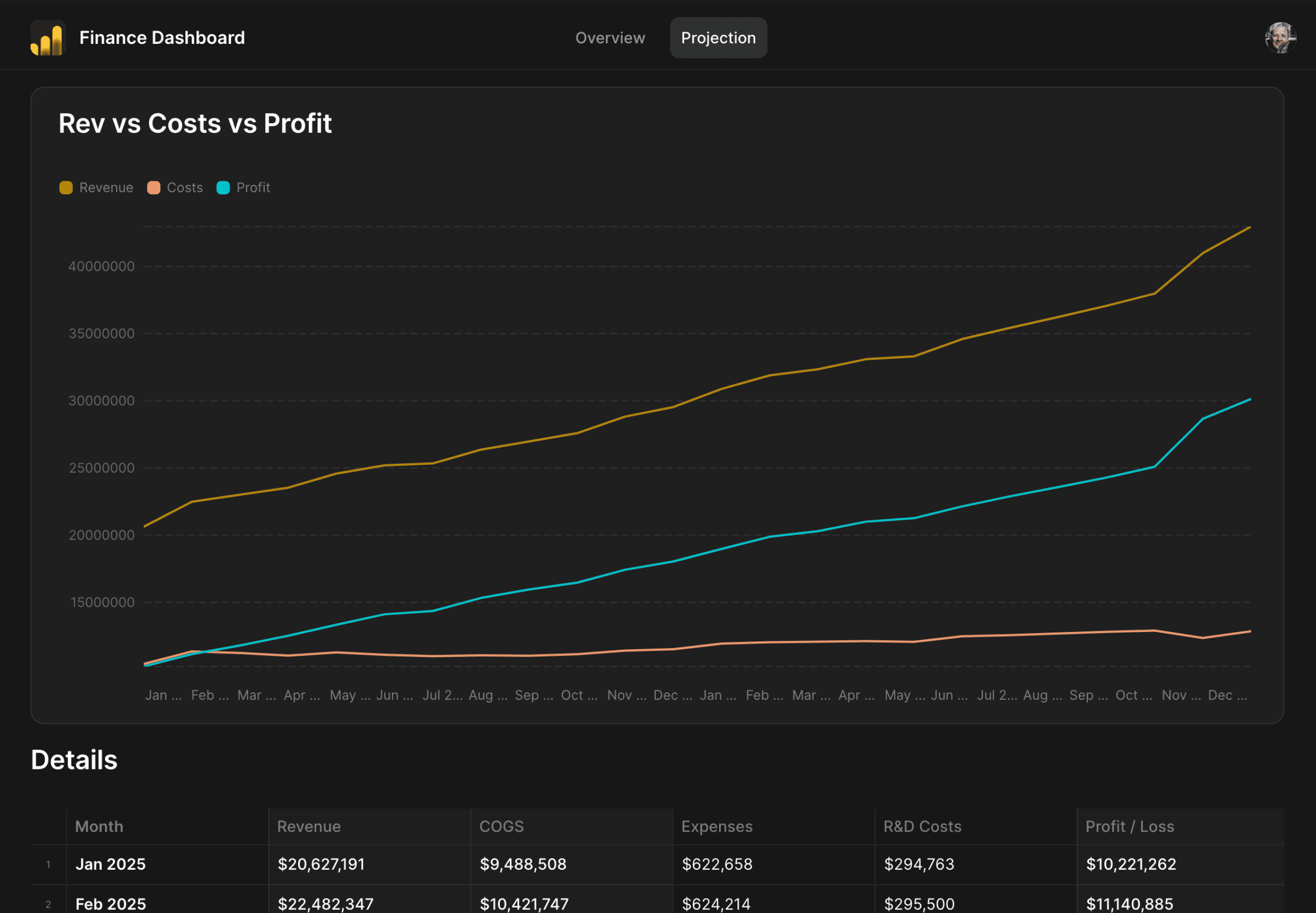
Task: Select the Jan 2025 row cell
Action: click(x=168, y=864)
